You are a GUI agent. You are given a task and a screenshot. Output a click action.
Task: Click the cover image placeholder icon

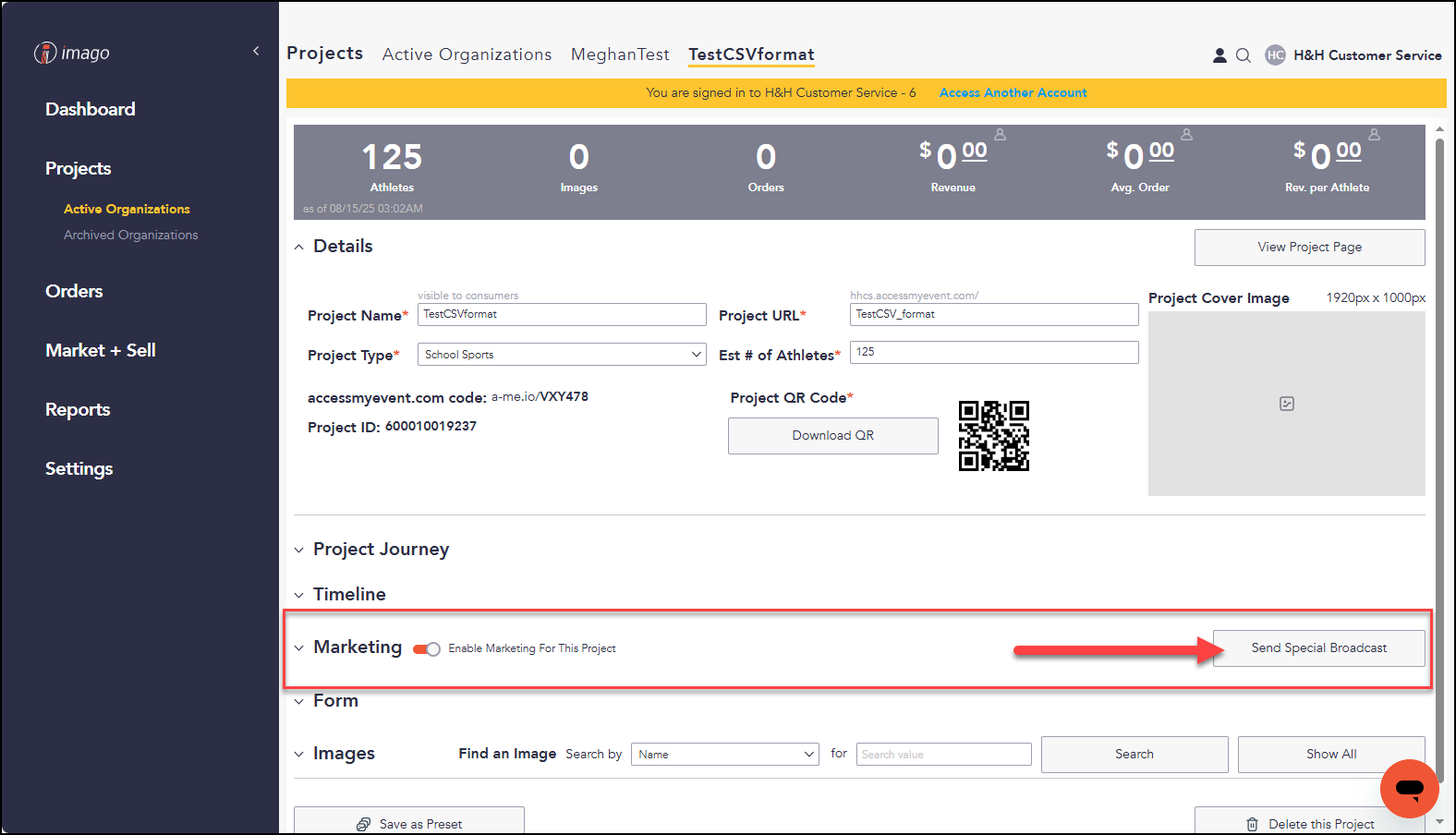pos(1287,404)
